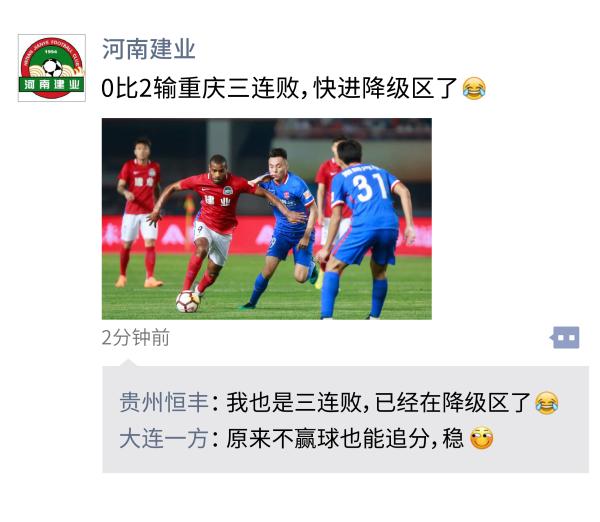The image size is (600, 522).
Task: Click the 2分钟前 timestamp
Action: point(136,338)
